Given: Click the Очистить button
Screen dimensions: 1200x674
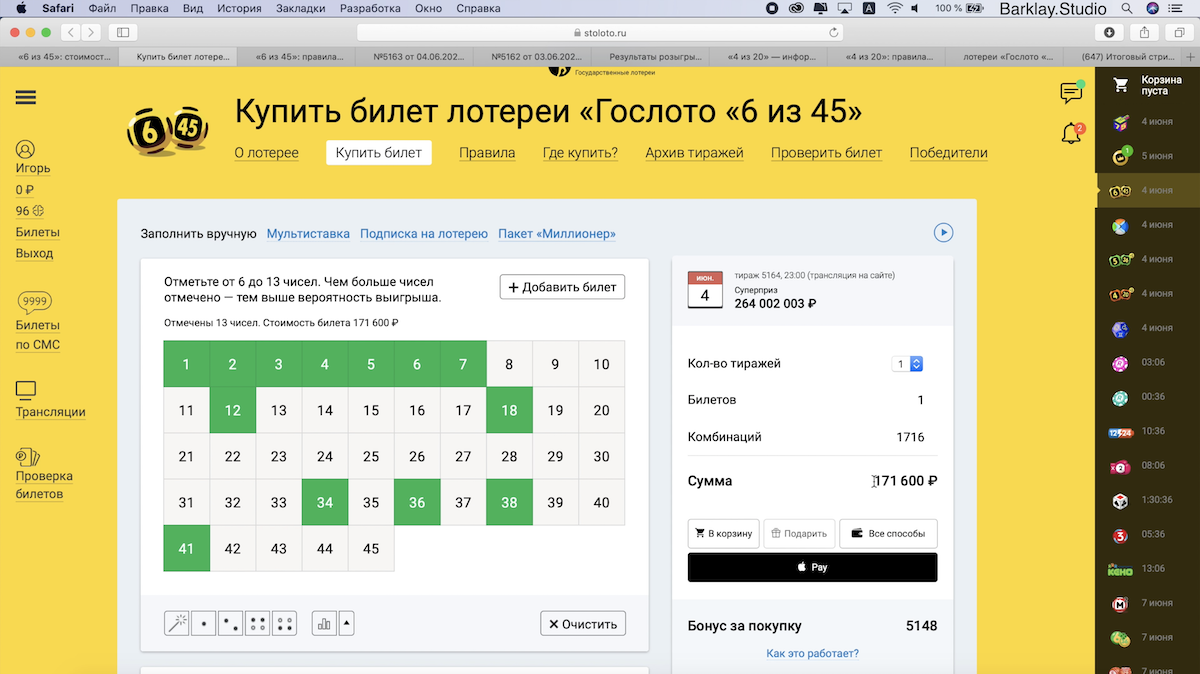Looking at the screenshot, I should click(583, 623).
